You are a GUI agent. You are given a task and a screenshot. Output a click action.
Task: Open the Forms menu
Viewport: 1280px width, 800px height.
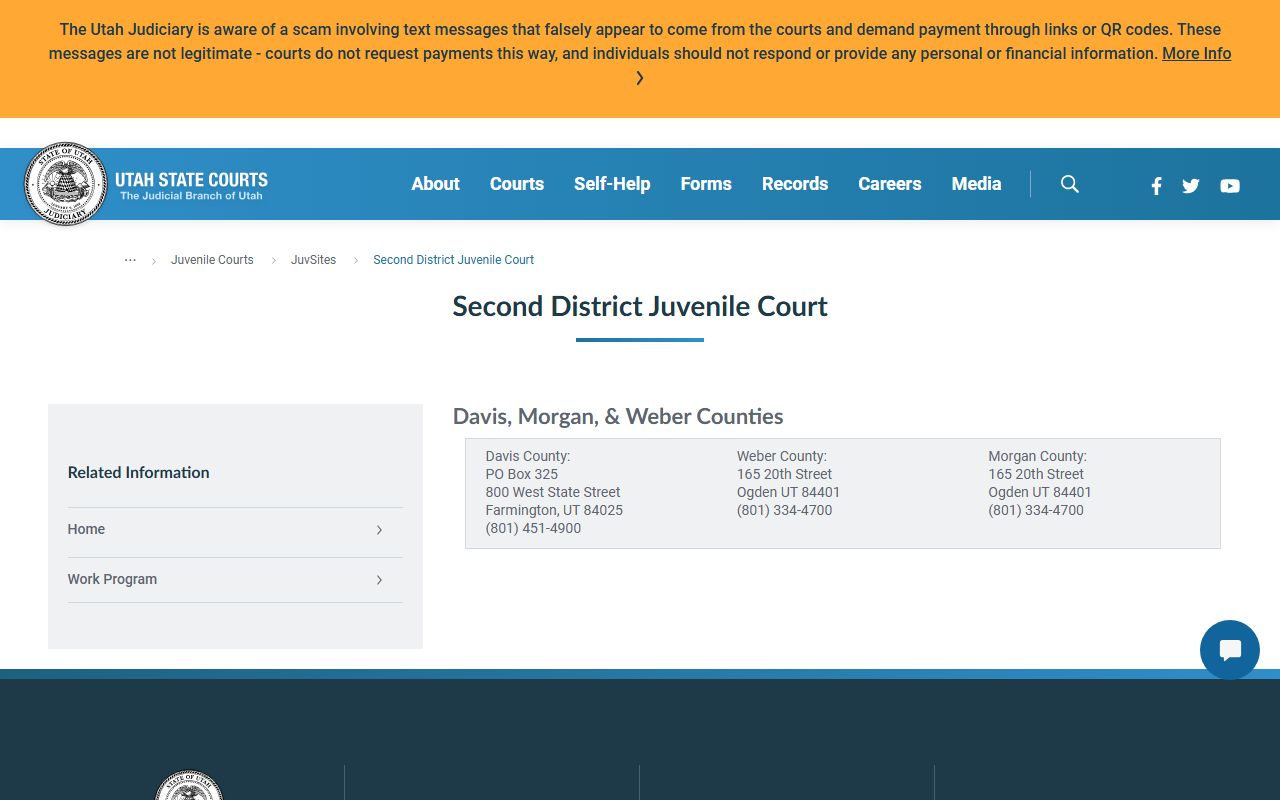tap(706, 184)
